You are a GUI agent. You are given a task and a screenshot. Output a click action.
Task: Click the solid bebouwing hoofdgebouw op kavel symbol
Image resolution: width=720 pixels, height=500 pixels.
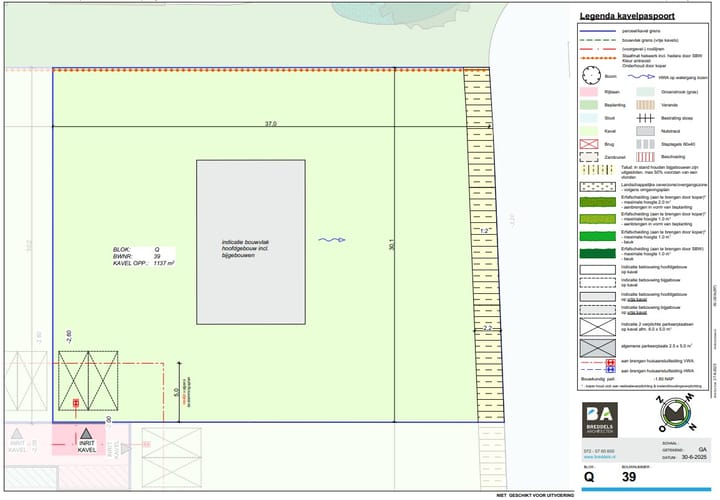[597, 270]
